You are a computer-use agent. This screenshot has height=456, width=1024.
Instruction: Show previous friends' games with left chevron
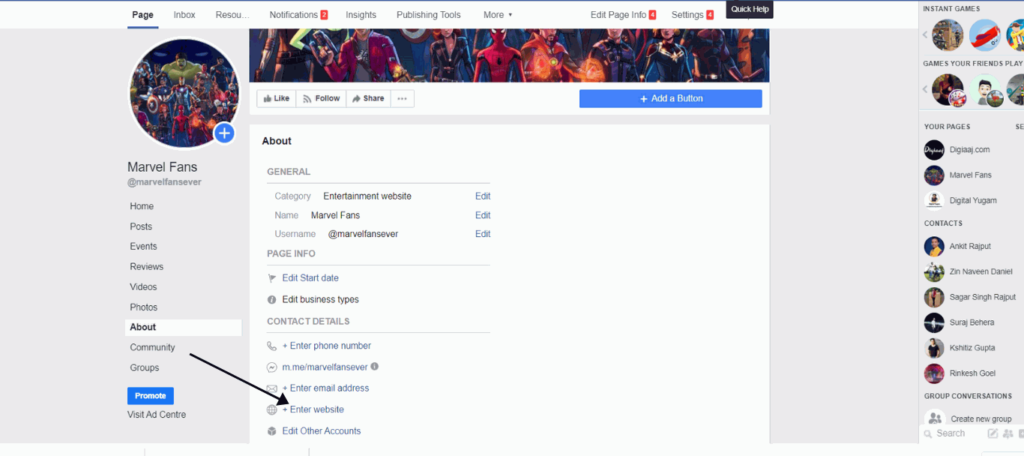coord(925,89)
